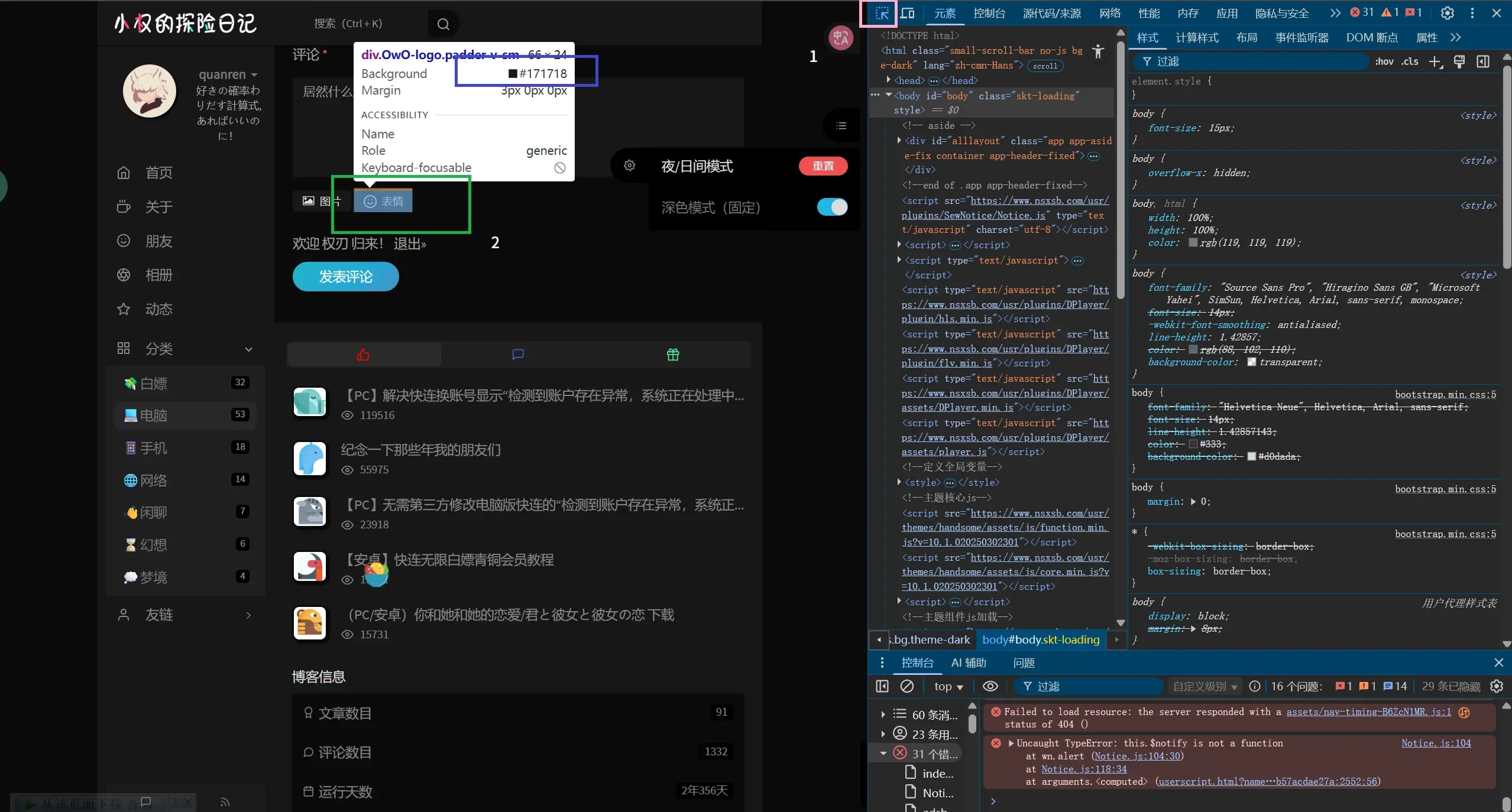Expand the 友链 links arrow
This screenshot has height=812, width=1512.
[248, 615]
